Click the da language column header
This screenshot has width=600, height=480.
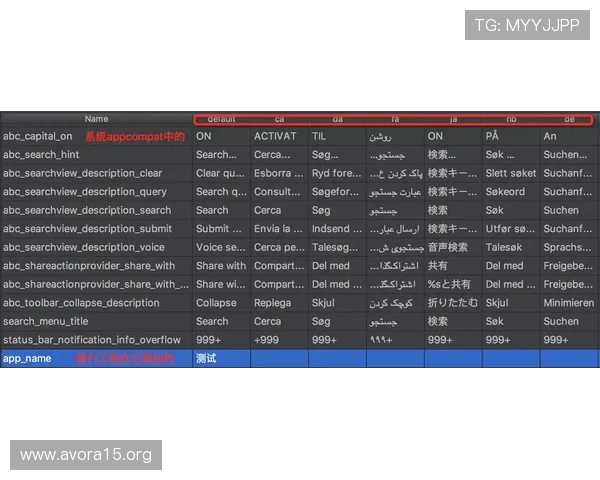click(x=337, y=119)
